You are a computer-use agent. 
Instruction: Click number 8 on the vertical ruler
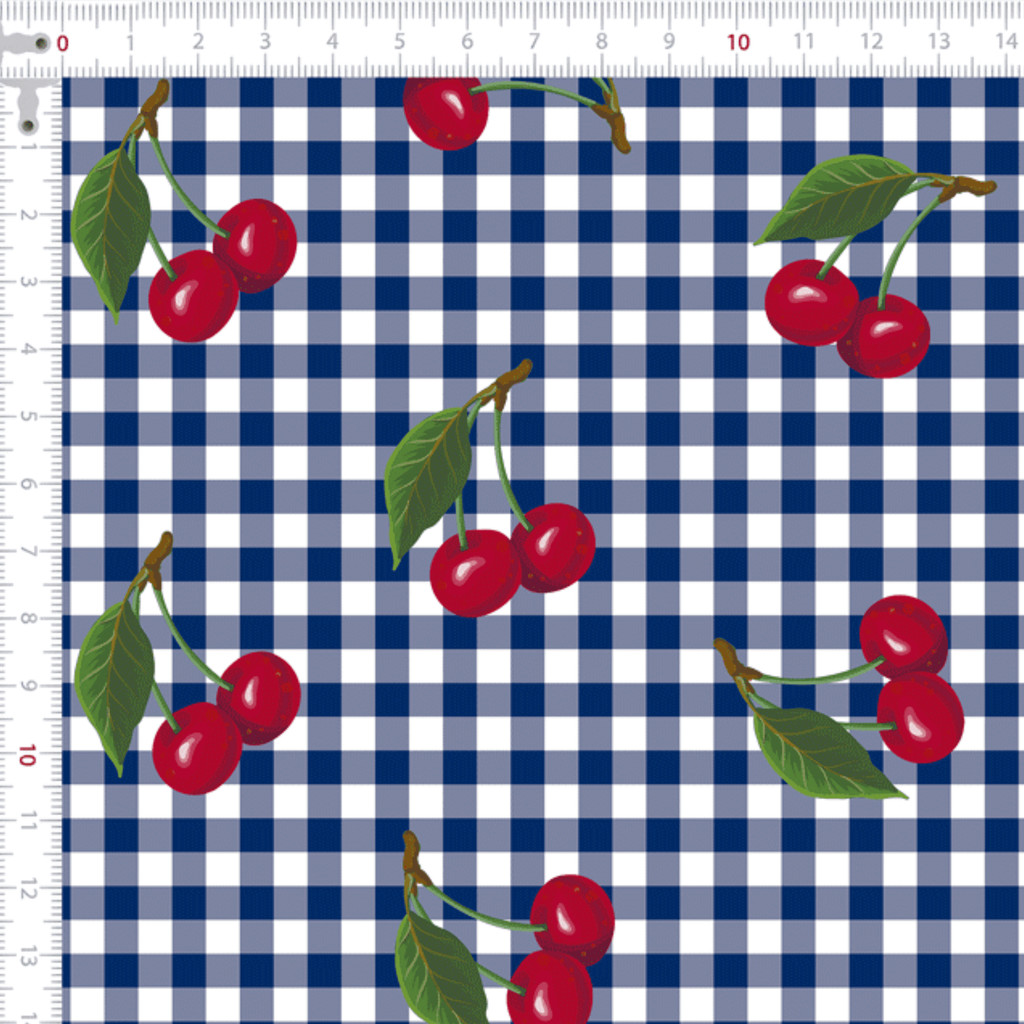coord(27,618)
